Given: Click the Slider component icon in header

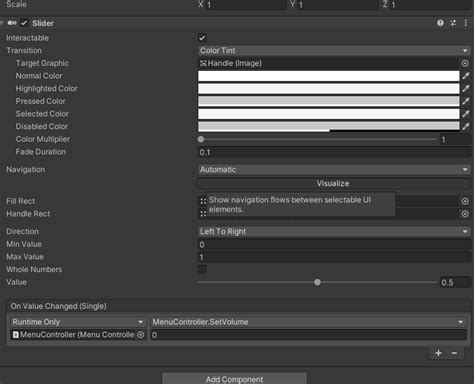Looking at the screenshot, I should [x=12, y=23].
